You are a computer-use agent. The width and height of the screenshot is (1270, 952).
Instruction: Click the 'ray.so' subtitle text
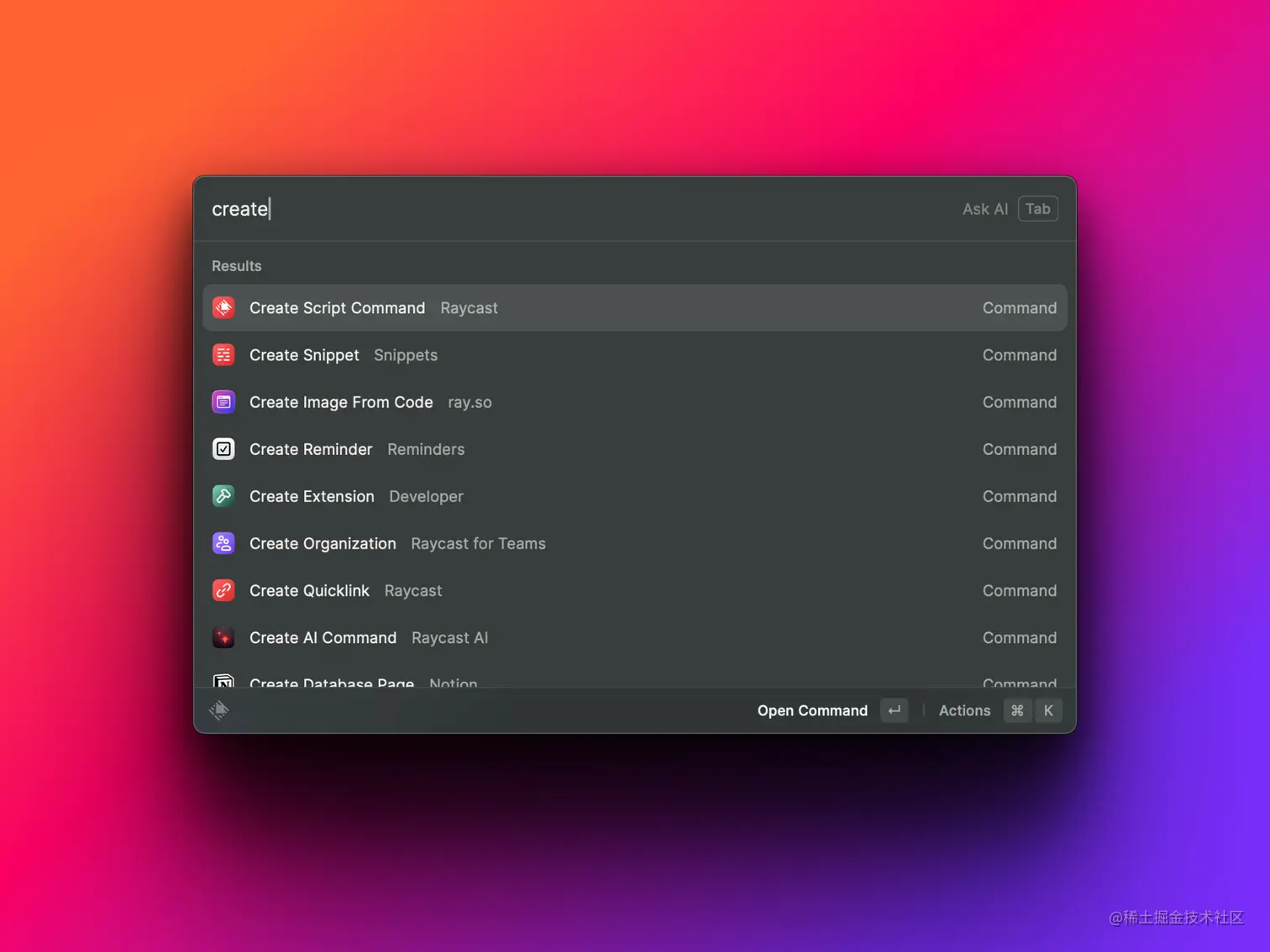(x=470, y=402)
